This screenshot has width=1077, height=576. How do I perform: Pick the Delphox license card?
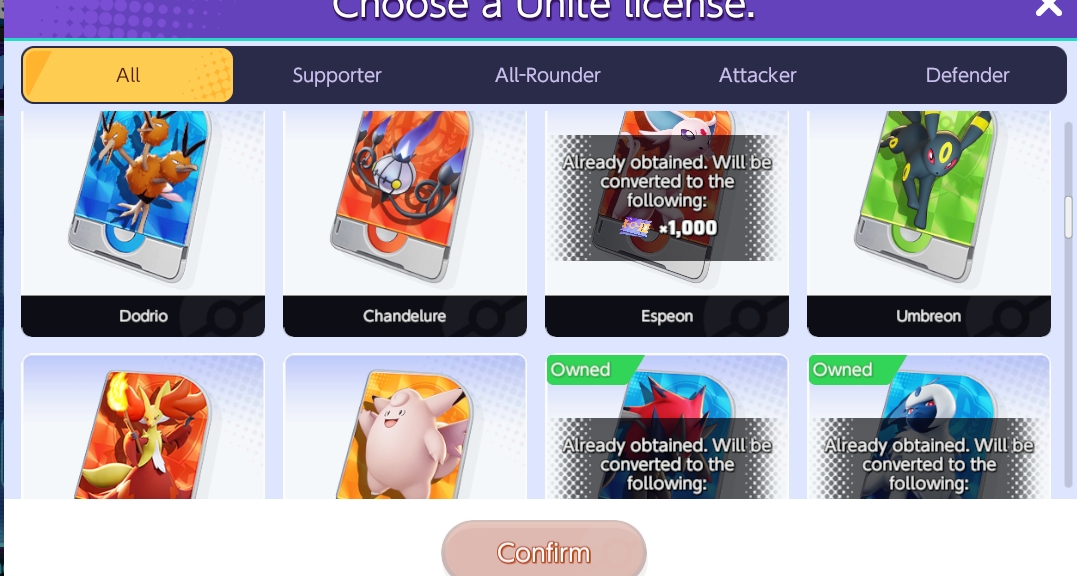tap(143, 426)
